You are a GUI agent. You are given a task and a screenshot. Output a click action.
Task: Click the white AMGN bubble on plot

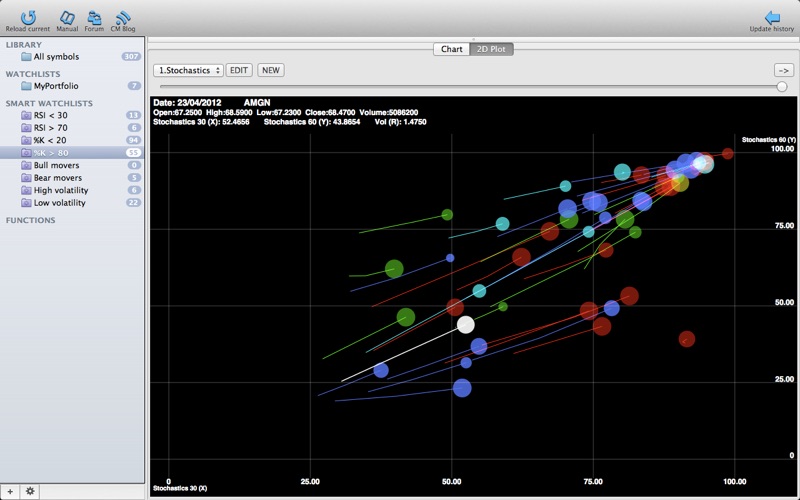coord(465,324)
